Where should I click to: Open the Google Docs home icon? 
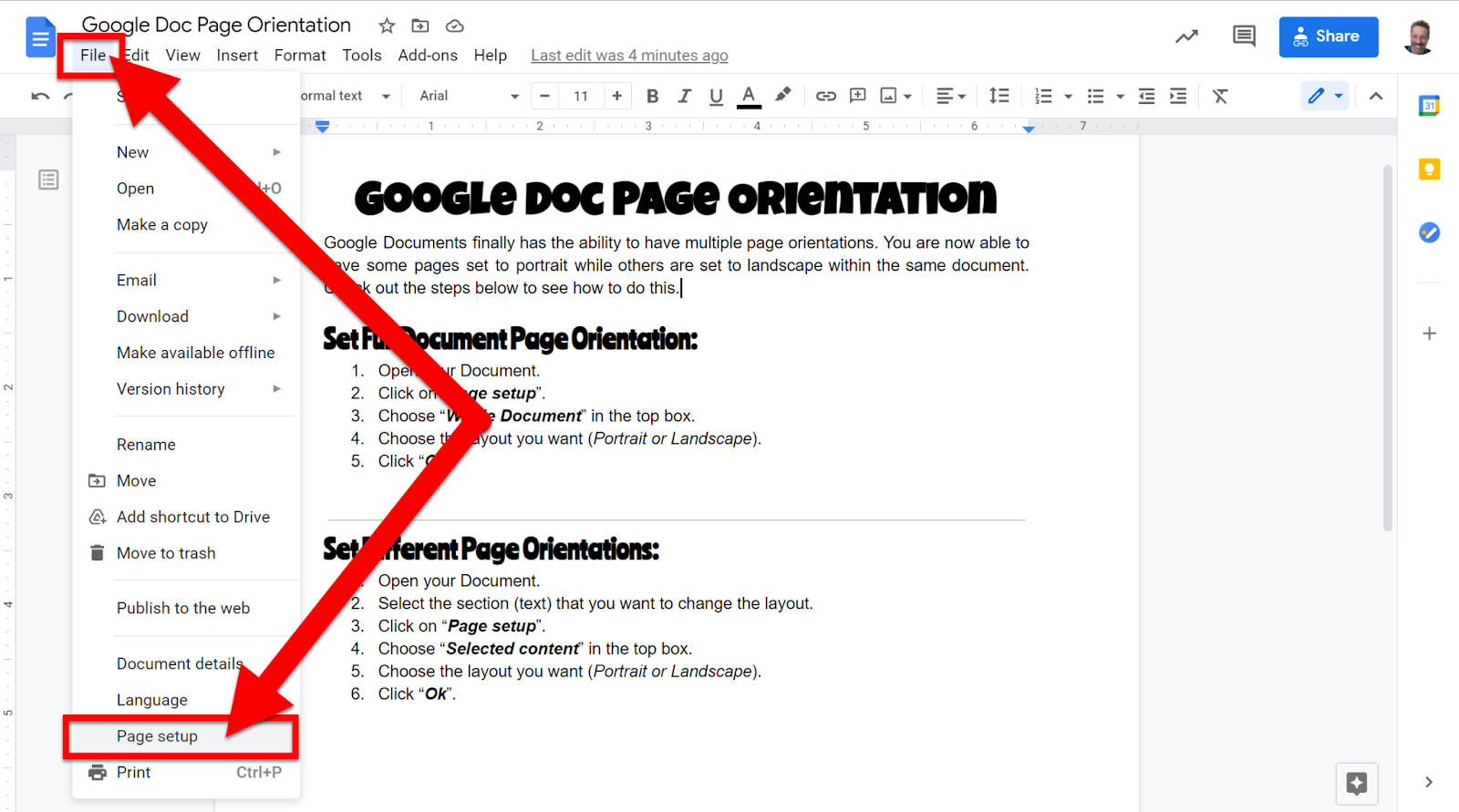[x=40, y=37]
